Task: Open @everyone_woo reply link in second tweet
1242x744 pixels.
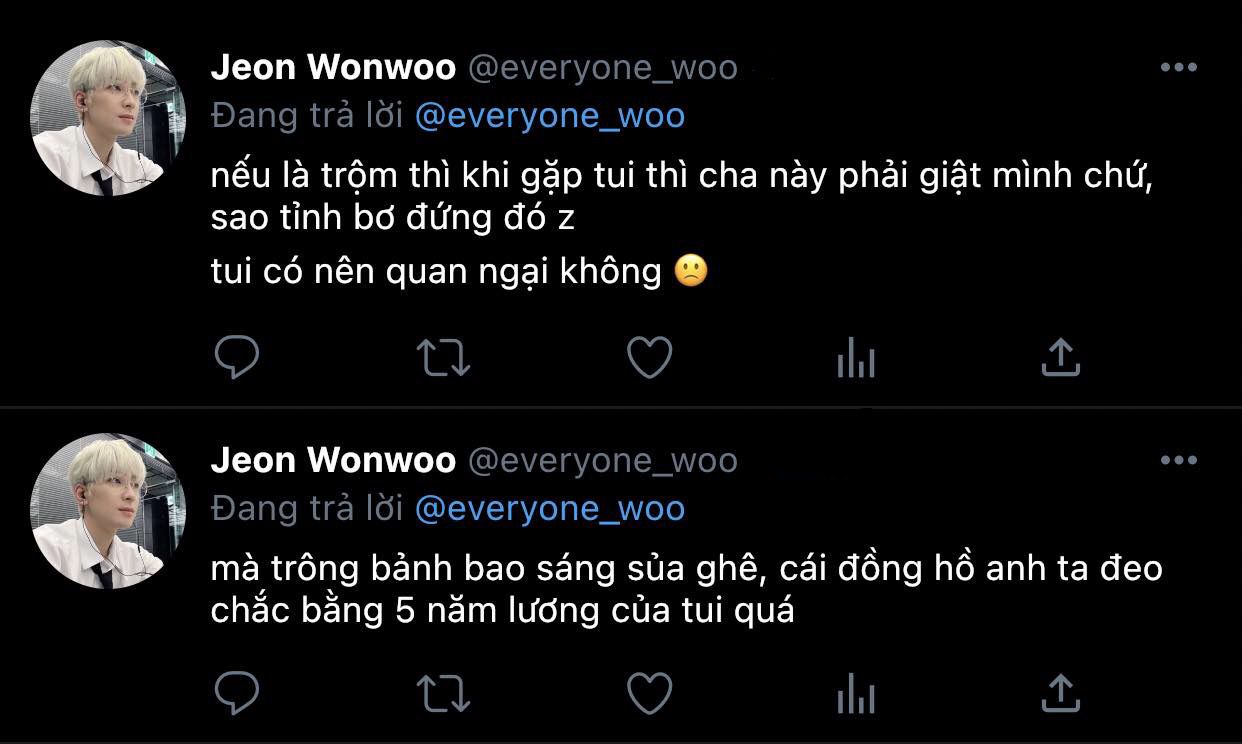Action: tap(549, 509)
